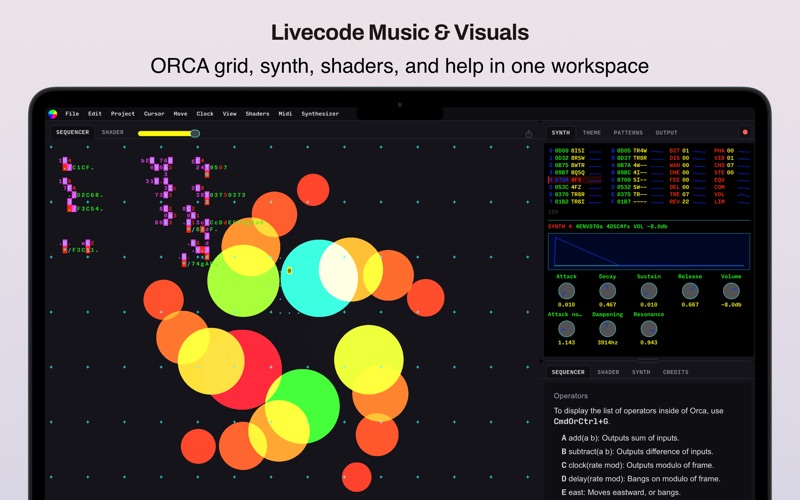
Task: Open SYNTH tab in the help panel
Action: pos(641,372)
